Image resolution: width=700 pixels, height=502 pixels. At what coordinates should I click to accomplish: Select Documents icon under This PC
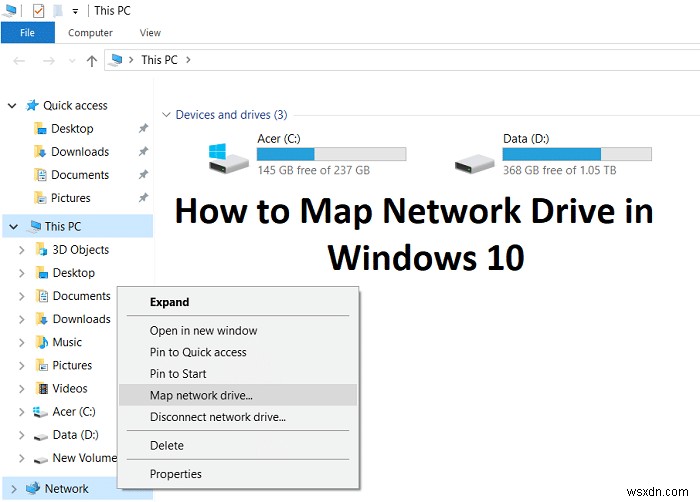click(41, 296)
